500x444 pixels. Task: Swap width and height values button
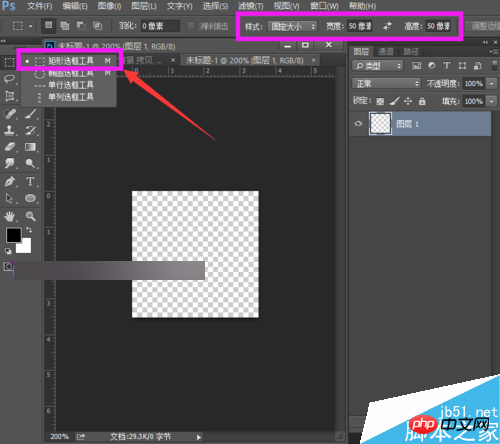click(387, 26)
